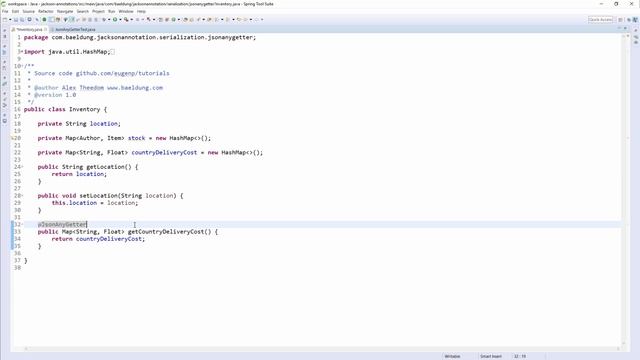The height and width of the screenshot is (360, 640).
Task: Switch to the JsonAnyGetterTest.java tab
Action: 75,29
